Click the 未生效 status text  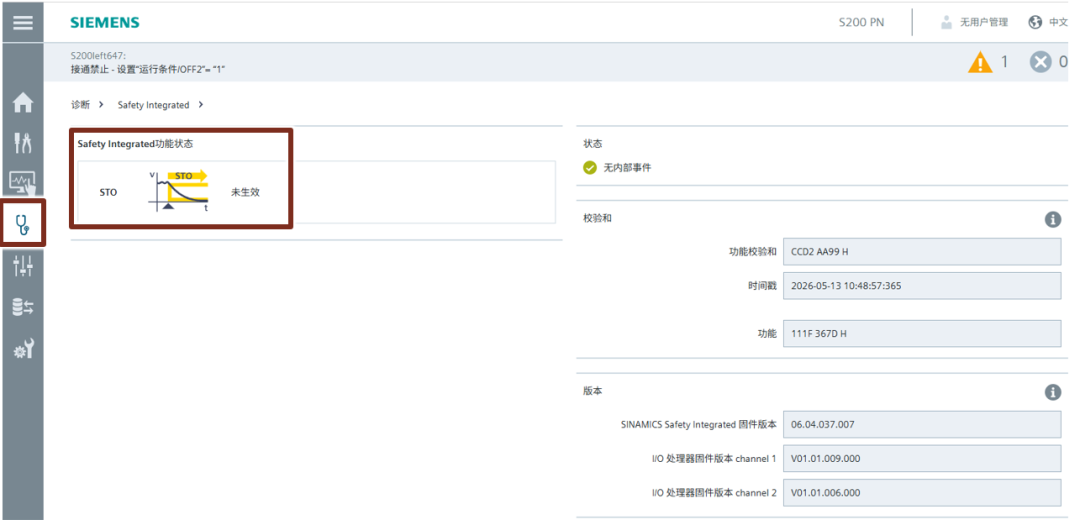tap(245, 192)
